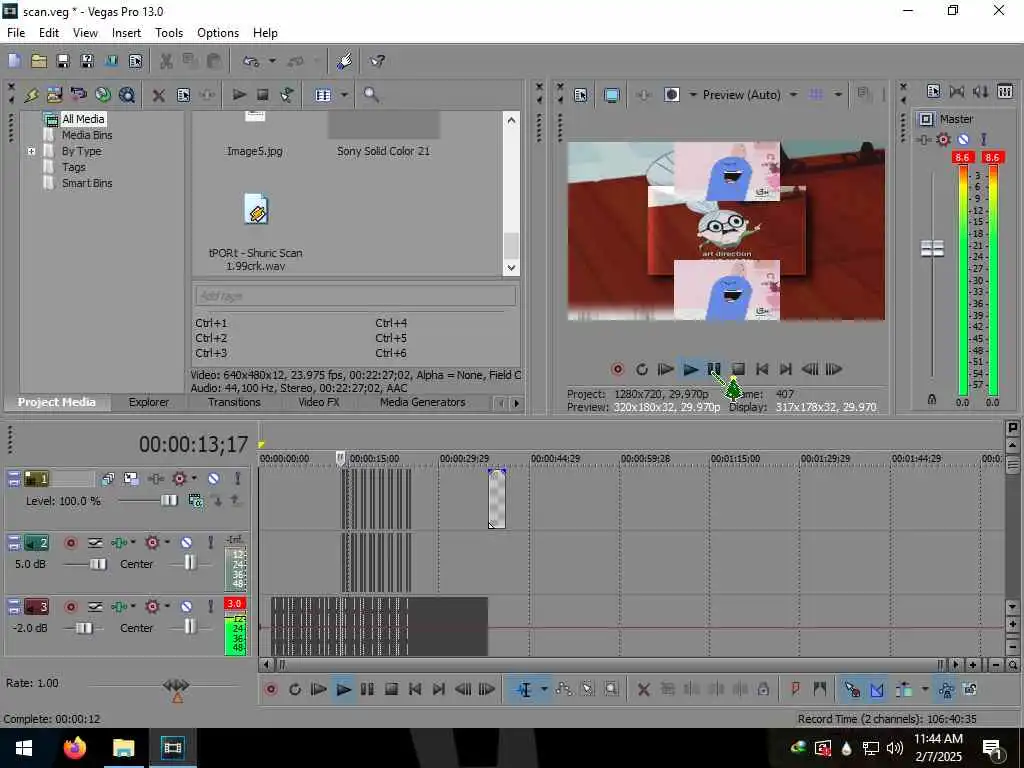Open the preview Overlays dropdown arrow
The height and width of the screenshot is (768, 1024).
pyautogui.click(x=838, y=95)
